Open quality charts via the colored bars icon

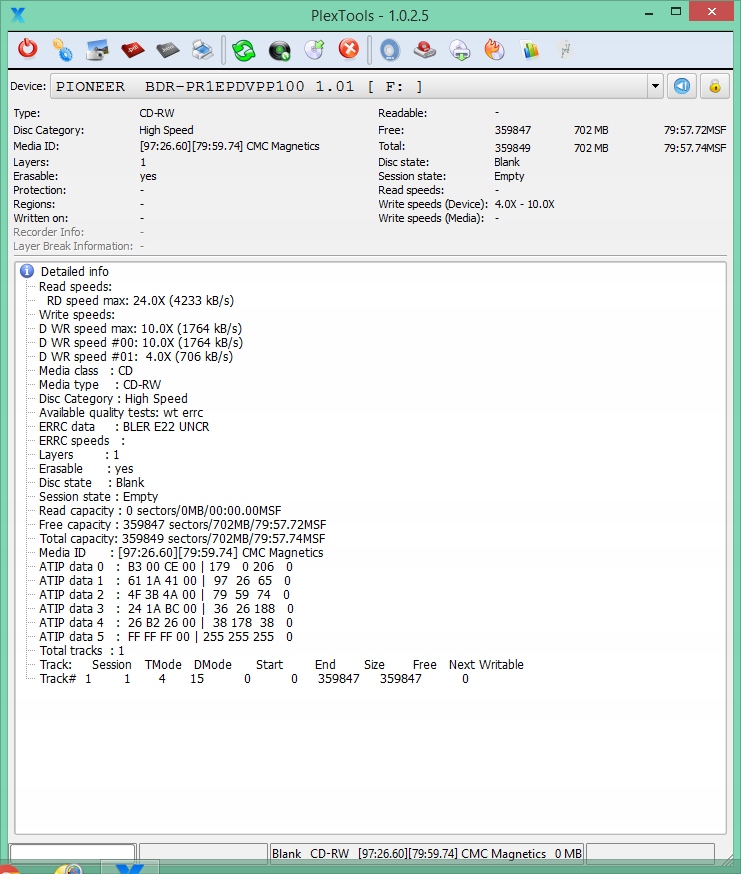click(x=530, y=50)
